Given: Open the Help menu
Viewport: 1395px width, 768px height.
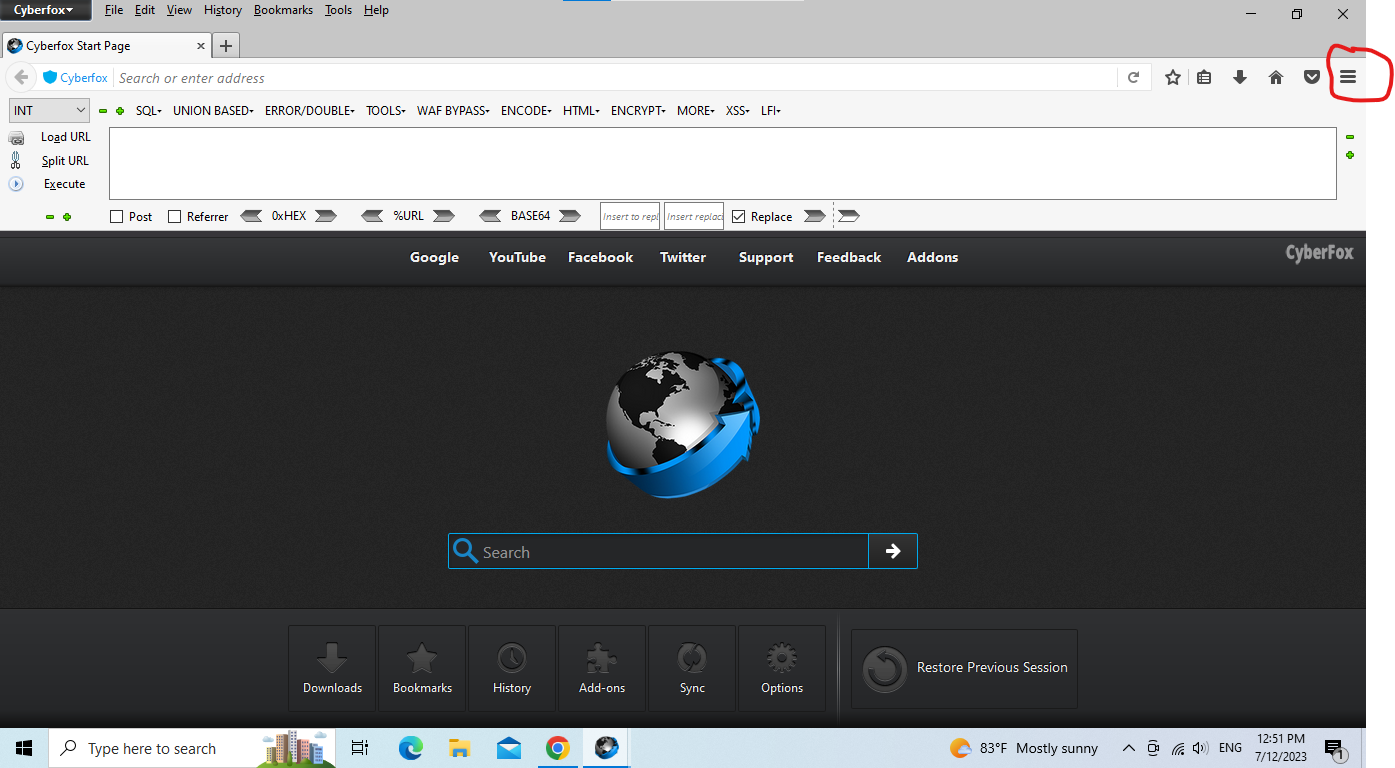Looking at the screenshot, I should (x=376, y=10).
